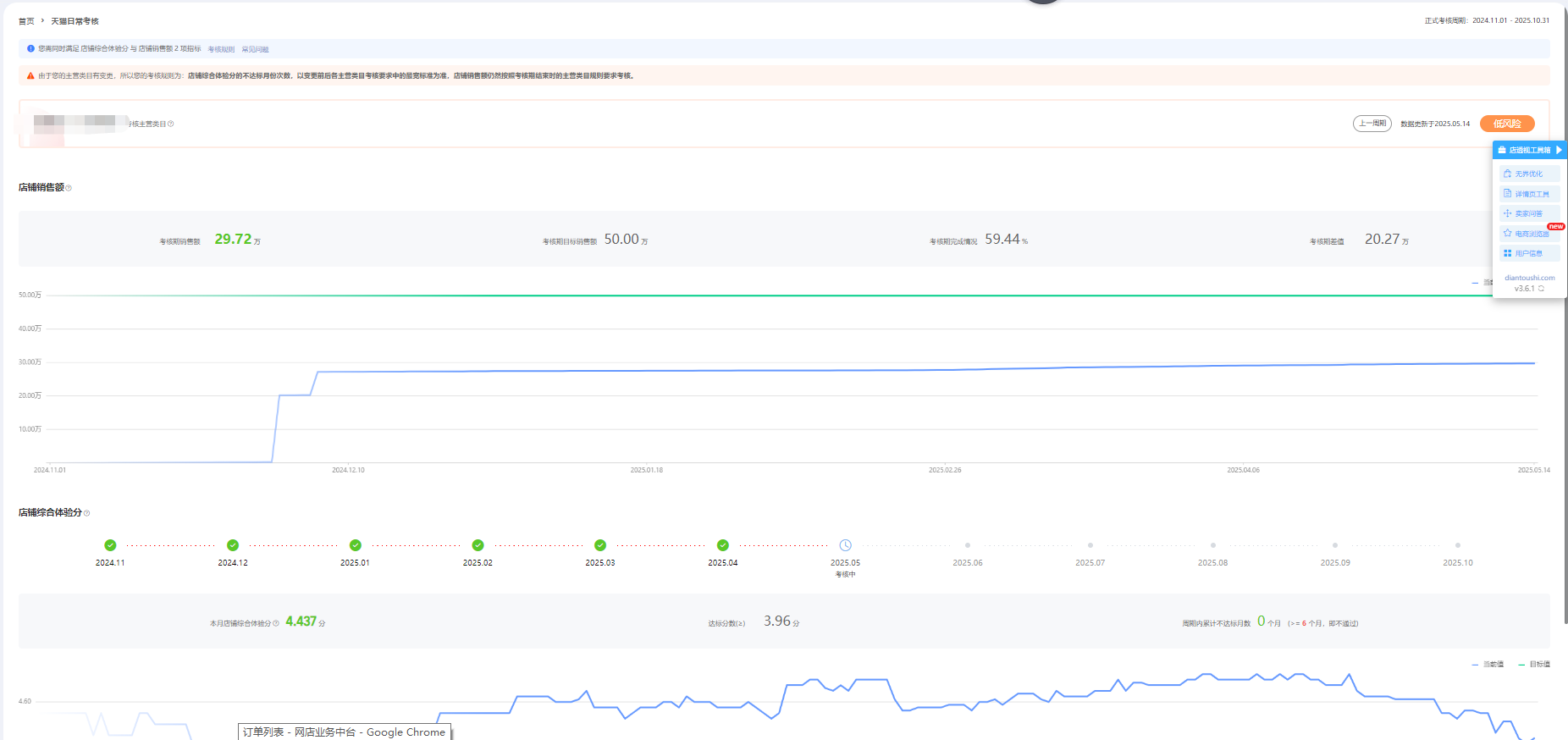The image size is (1568, 740).
Task: Open the 常见问题 link
Action: tap(255, 49)
